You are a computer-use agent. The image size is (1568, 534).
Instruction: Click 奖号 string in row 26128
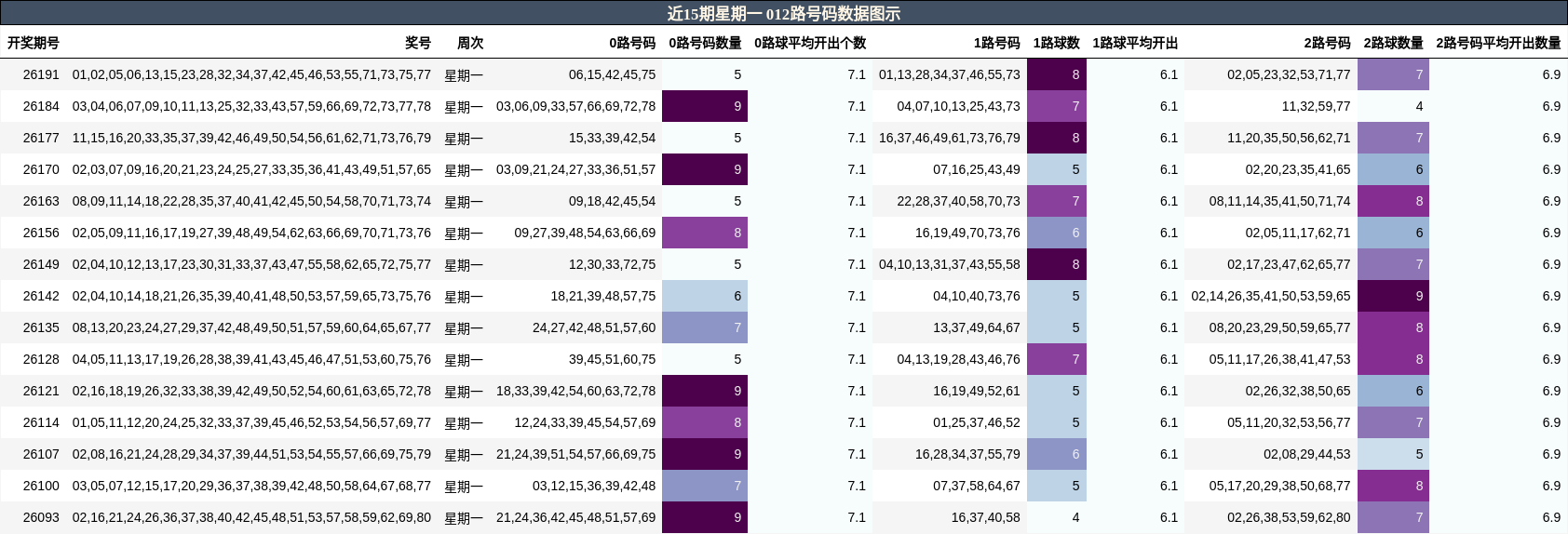coord(251,359)
